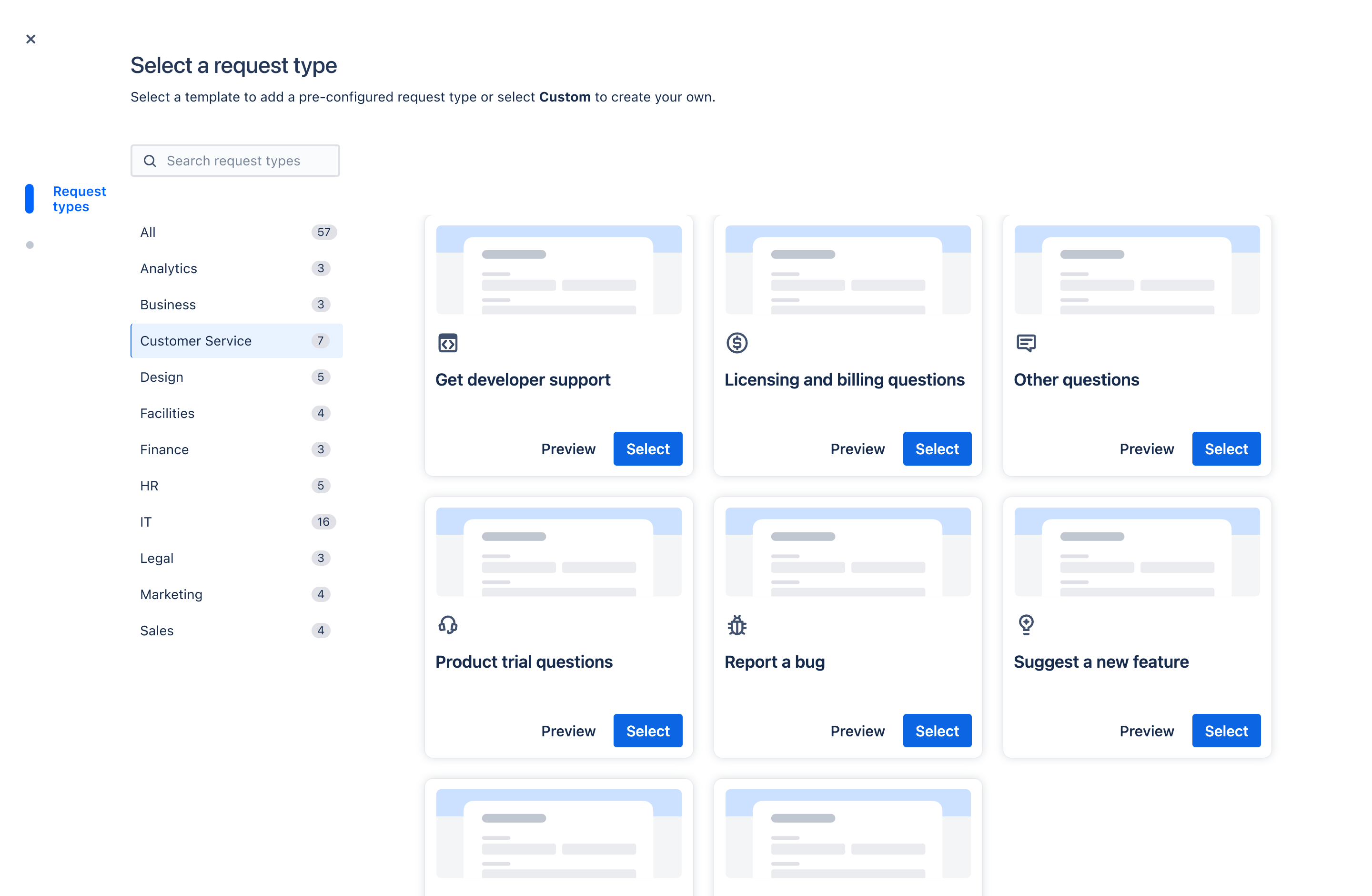Click the close X button top left
The height and width of the screenshot is (896, 1372).
(x=31, y=39)
